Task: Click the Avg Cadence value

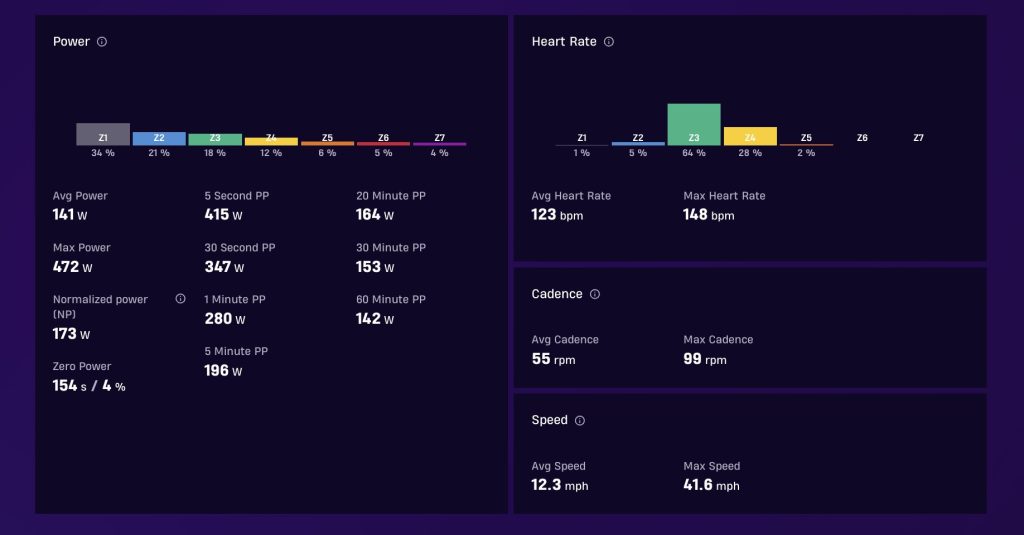Action: [x=553, y=359]
